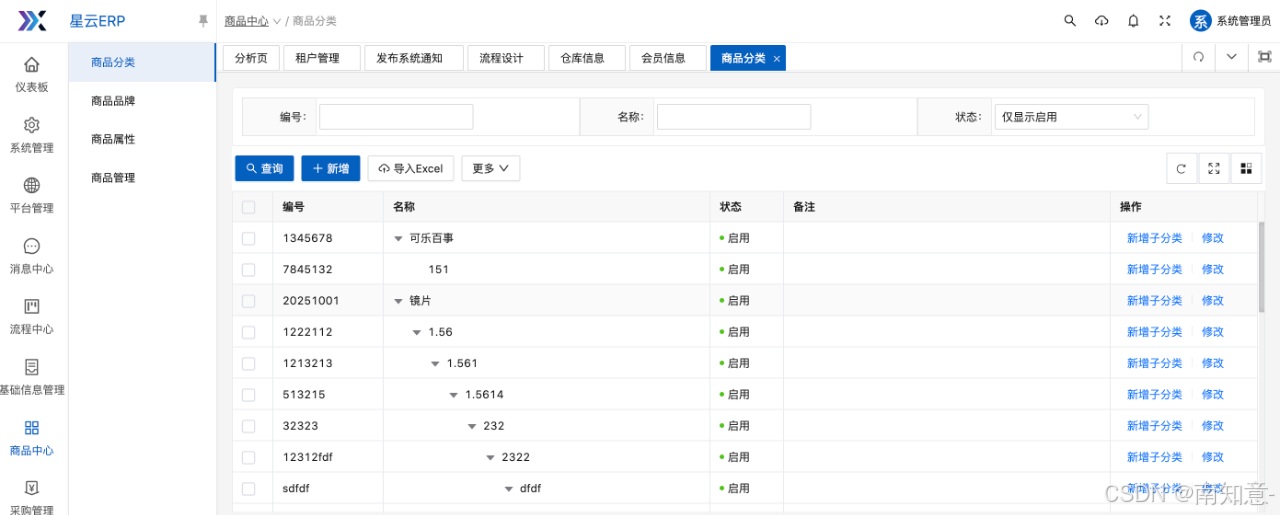
Task: Open the 更多 dropdown button
Action: (x=490, y=169)
